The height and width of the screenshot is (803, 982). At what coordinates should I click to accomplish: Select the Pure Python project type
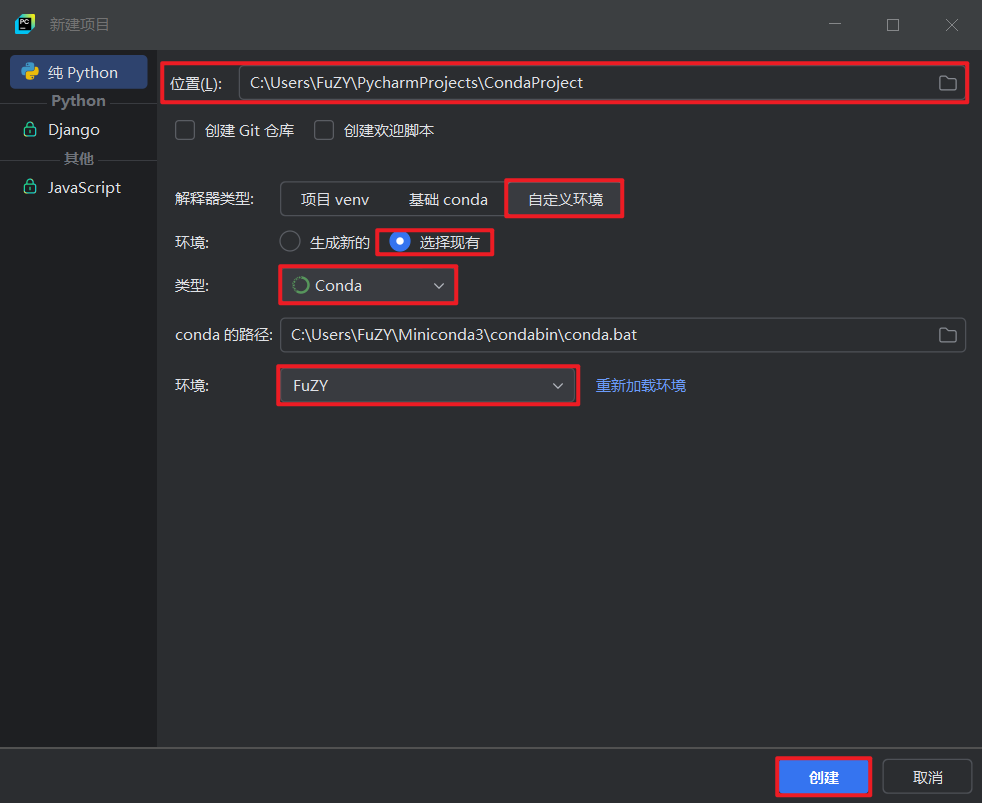coord(79,72)
